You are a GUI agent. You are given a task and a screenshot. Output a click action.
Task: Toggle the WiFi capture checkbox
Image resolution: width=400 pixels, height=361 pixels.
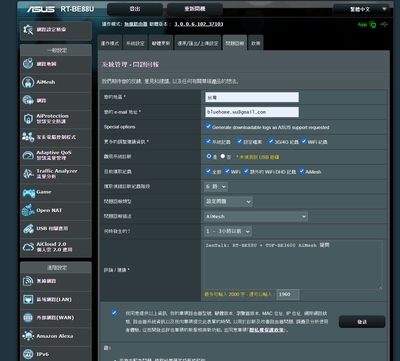(x=227, y=171)
